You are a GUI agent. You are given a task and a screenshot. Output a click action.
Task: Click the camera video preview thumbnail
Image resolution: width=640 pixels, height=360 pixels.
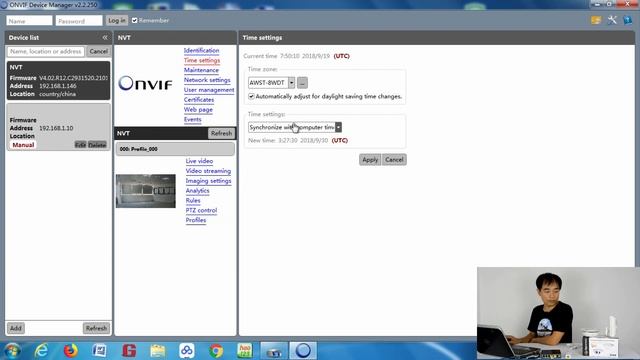146,191
